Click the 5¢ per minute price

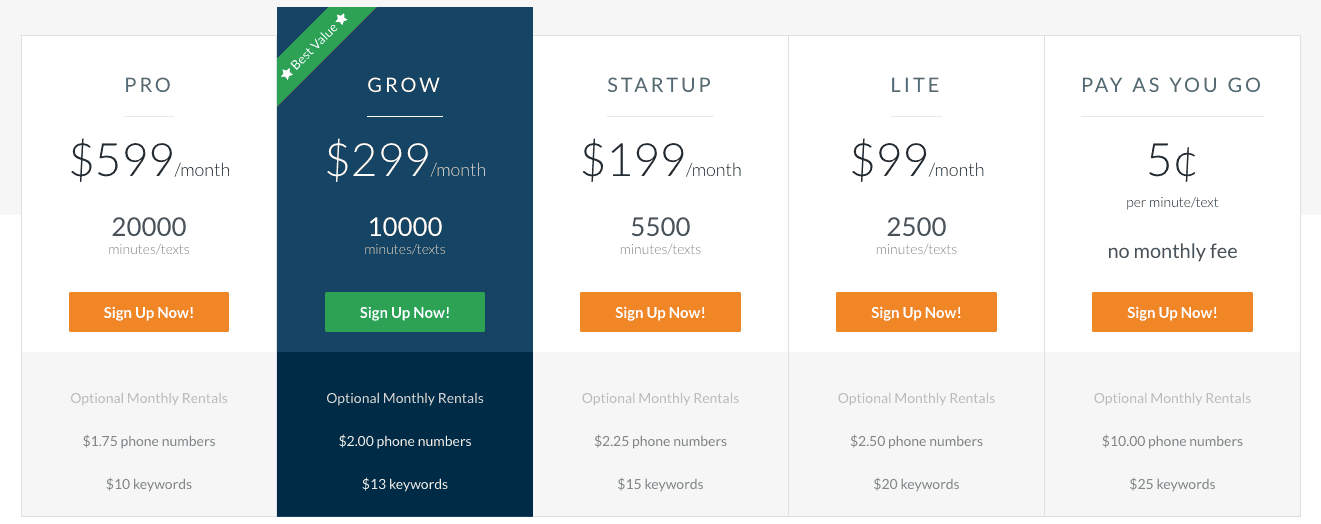coord(1172,162)
